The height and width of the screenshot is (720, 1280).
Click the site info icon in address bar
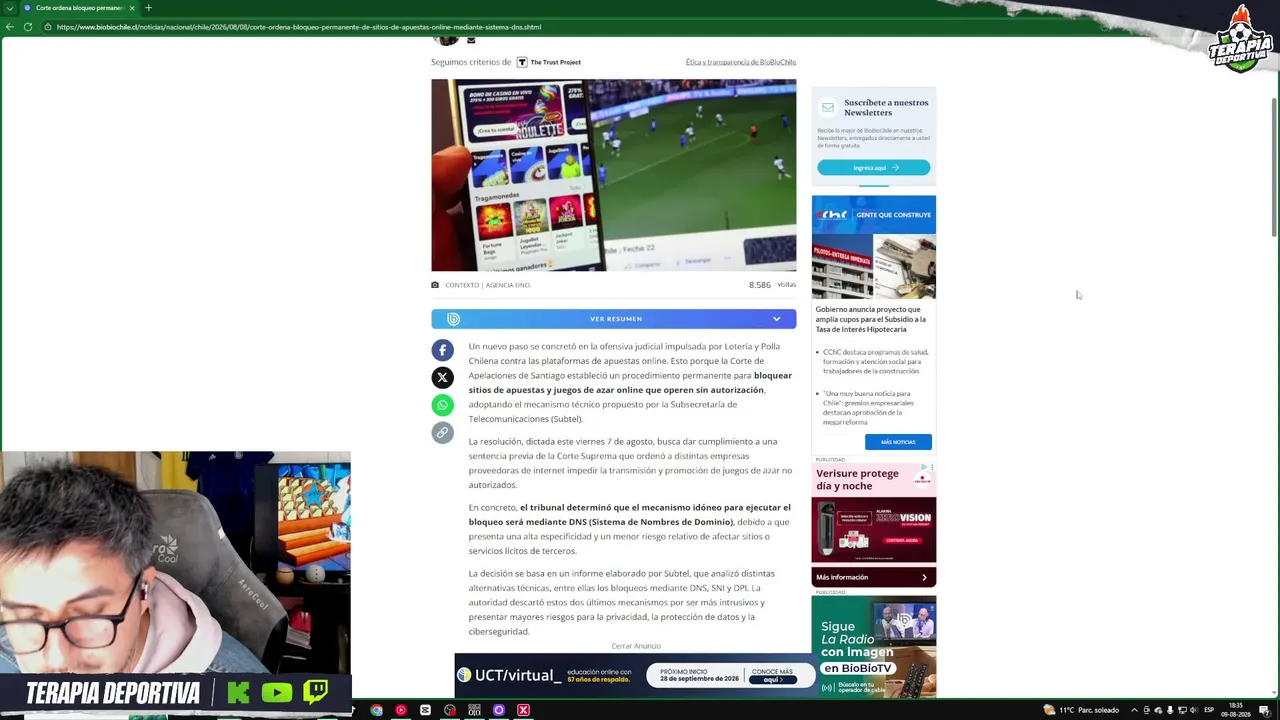point(47,27)
